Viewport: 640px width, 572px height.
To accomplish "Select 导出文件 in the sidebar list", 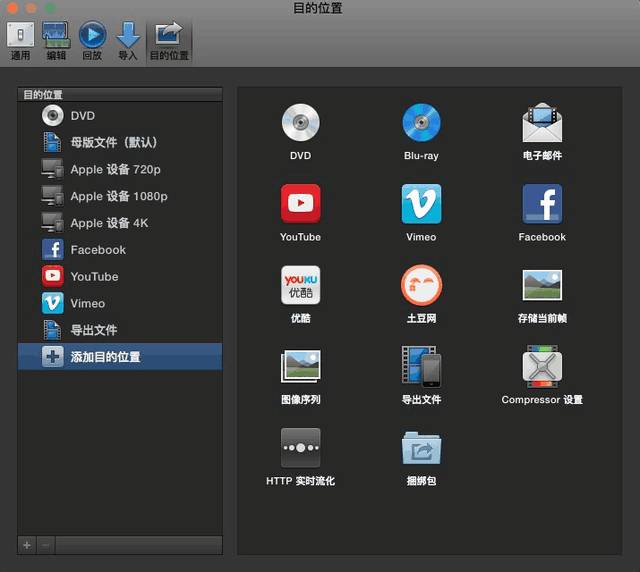I will 120,330.
